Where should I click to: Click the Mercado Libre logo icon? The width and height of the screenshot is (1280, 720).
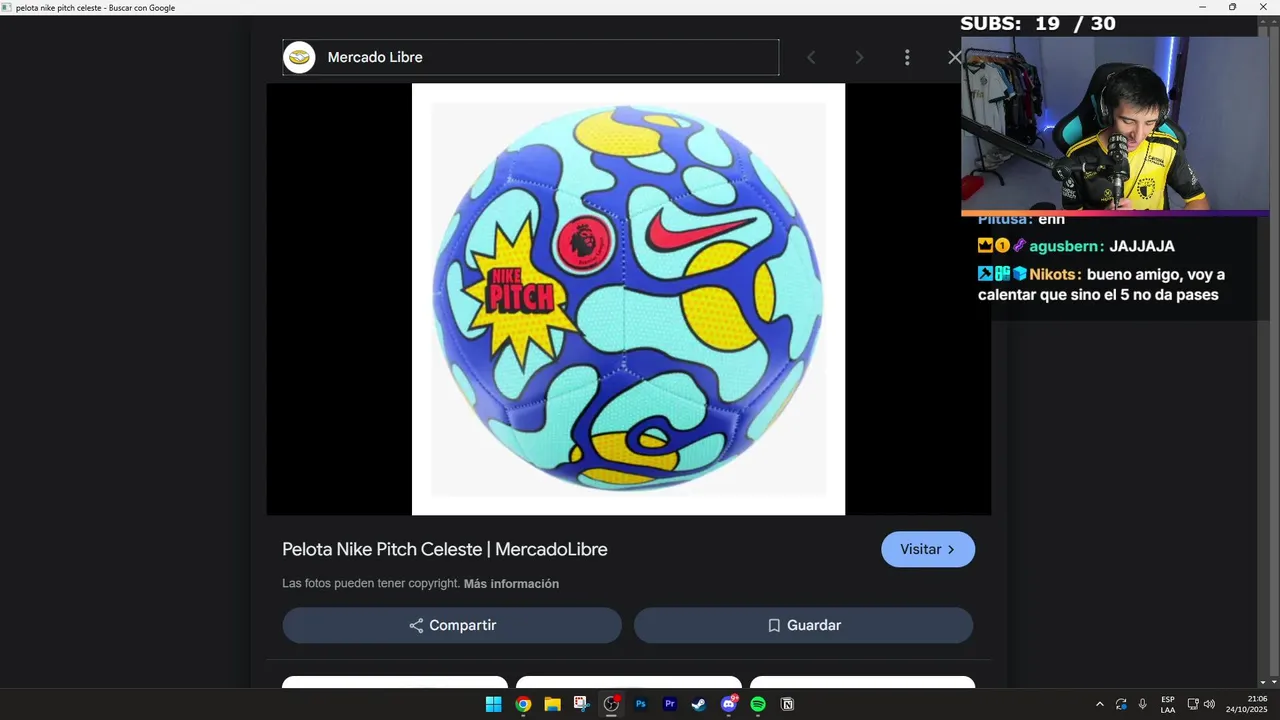click(x=300, y=58)
